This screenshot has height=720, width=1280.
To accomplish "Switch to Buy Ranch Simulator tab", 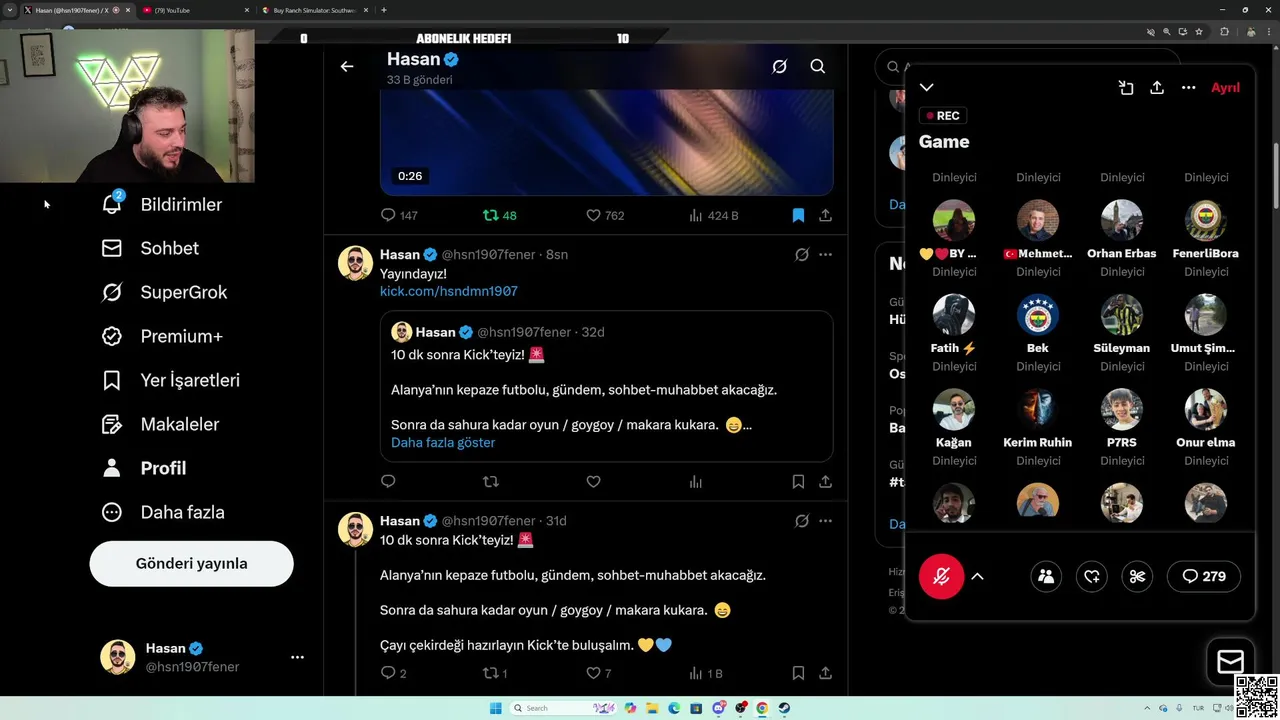I will [x=315, y=10].
